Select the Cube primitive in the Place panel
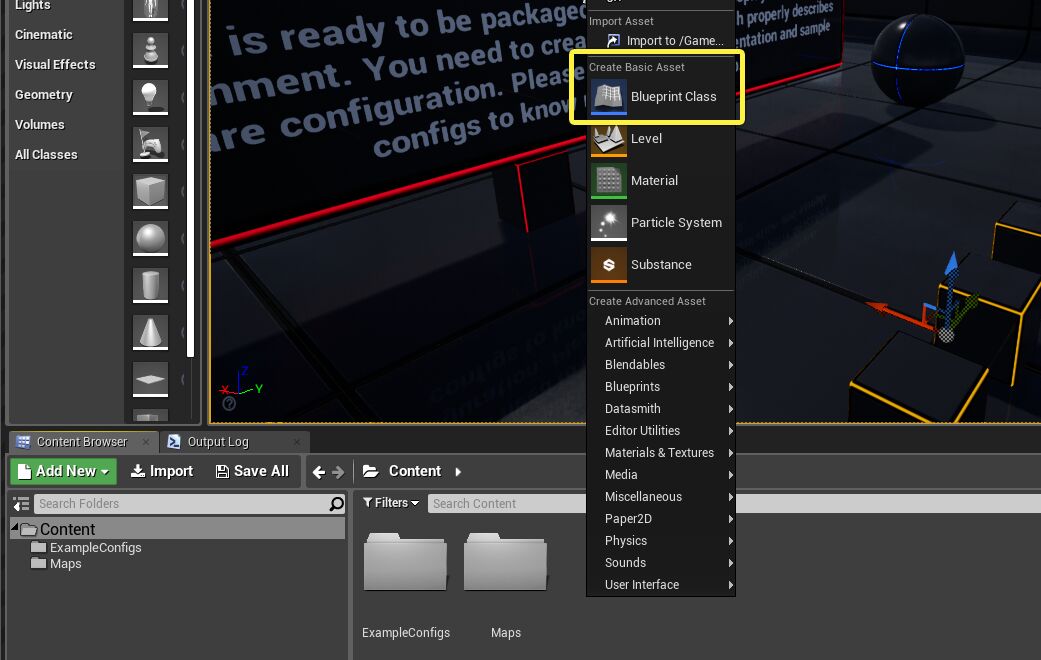Viewport: 1041px width, 660px height. click(x=149, y=190)
